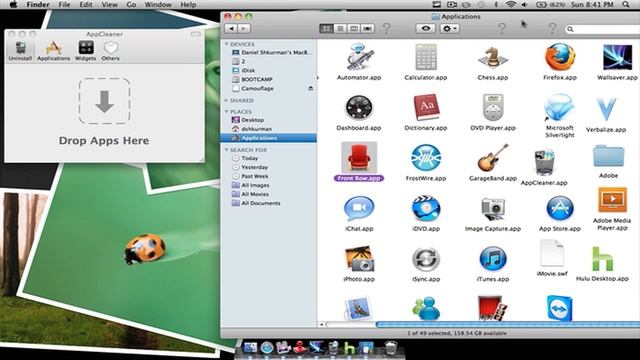Select FrostWire.app icon

426,158
